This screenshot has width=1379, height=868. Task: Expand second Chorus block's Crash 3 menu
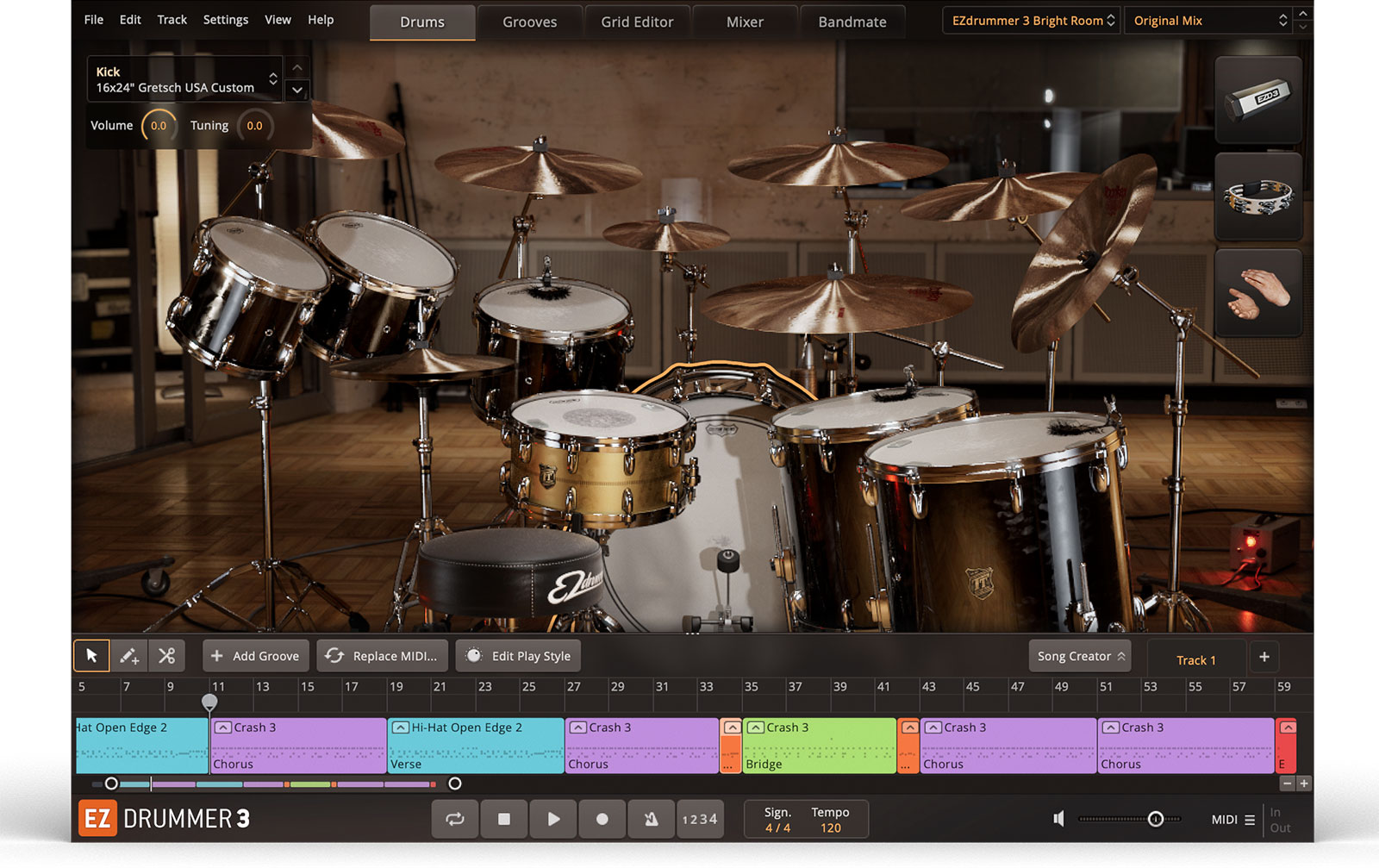[578, 727]
